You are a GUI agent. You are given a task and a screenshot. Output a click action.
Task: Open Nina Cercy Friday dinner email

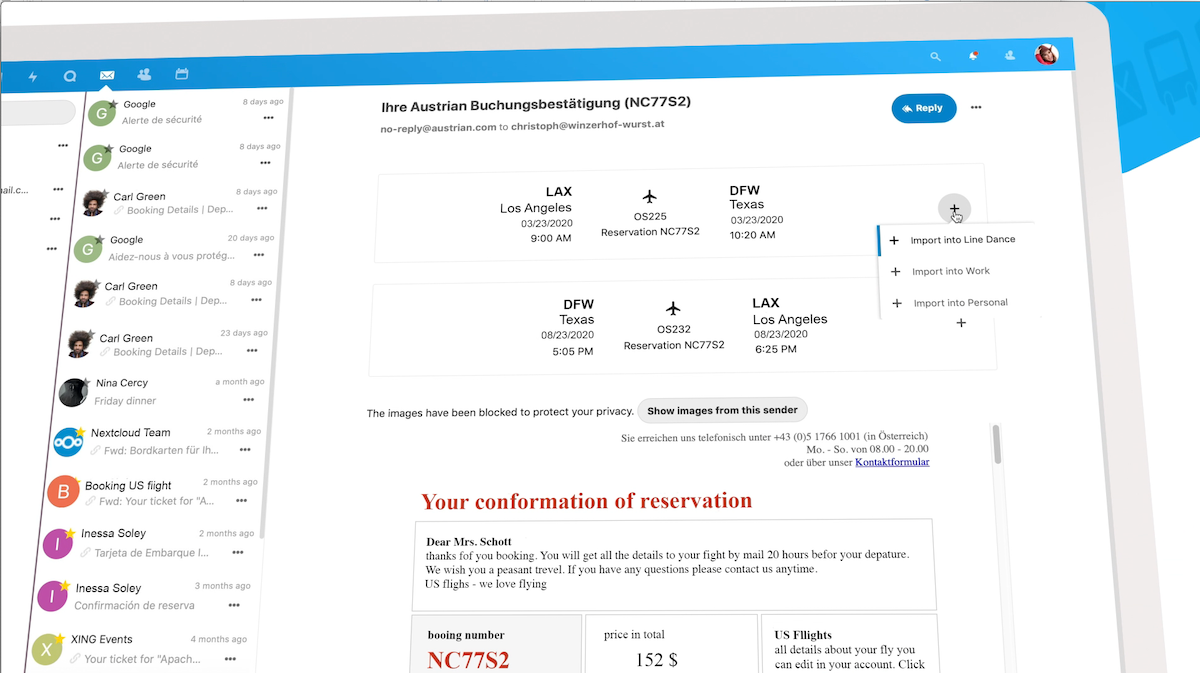(x=162, y=391)
